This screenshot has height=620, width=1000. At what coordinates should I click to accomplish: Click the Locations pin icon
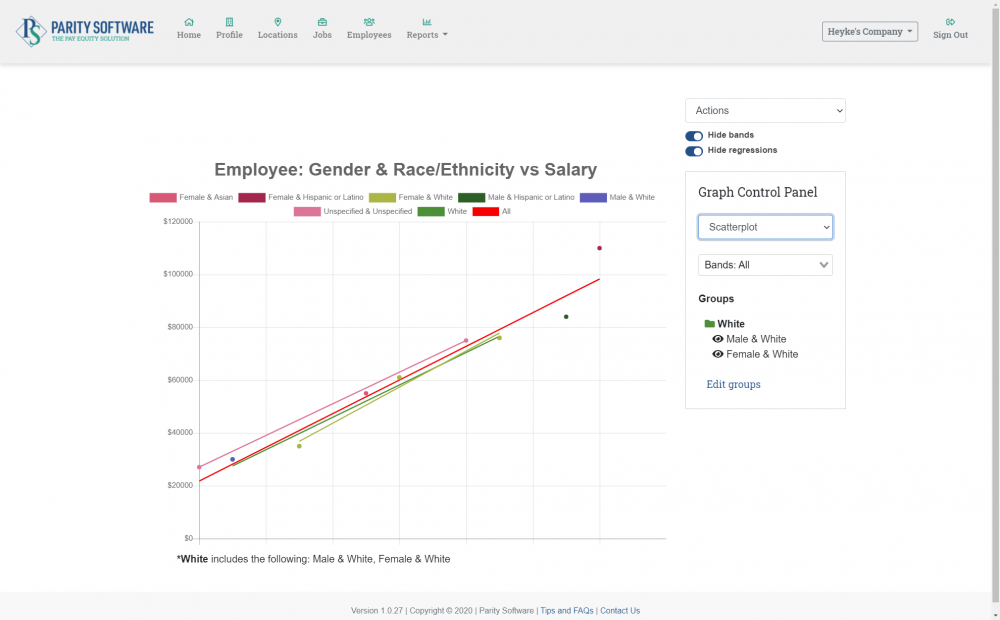pos(277,22)
